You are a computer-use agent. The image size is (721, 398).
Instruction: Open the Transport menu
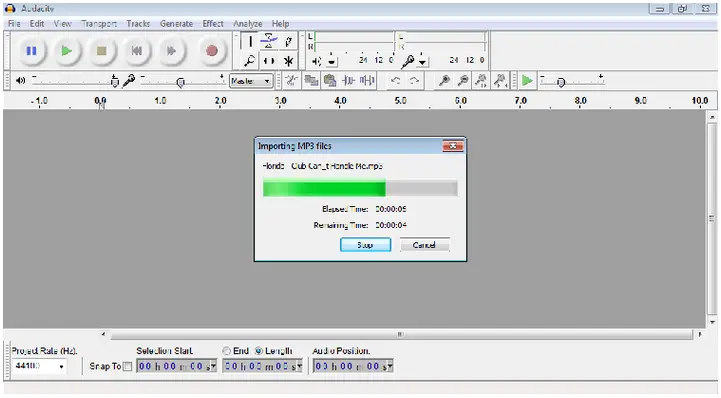tap(99, 23)
